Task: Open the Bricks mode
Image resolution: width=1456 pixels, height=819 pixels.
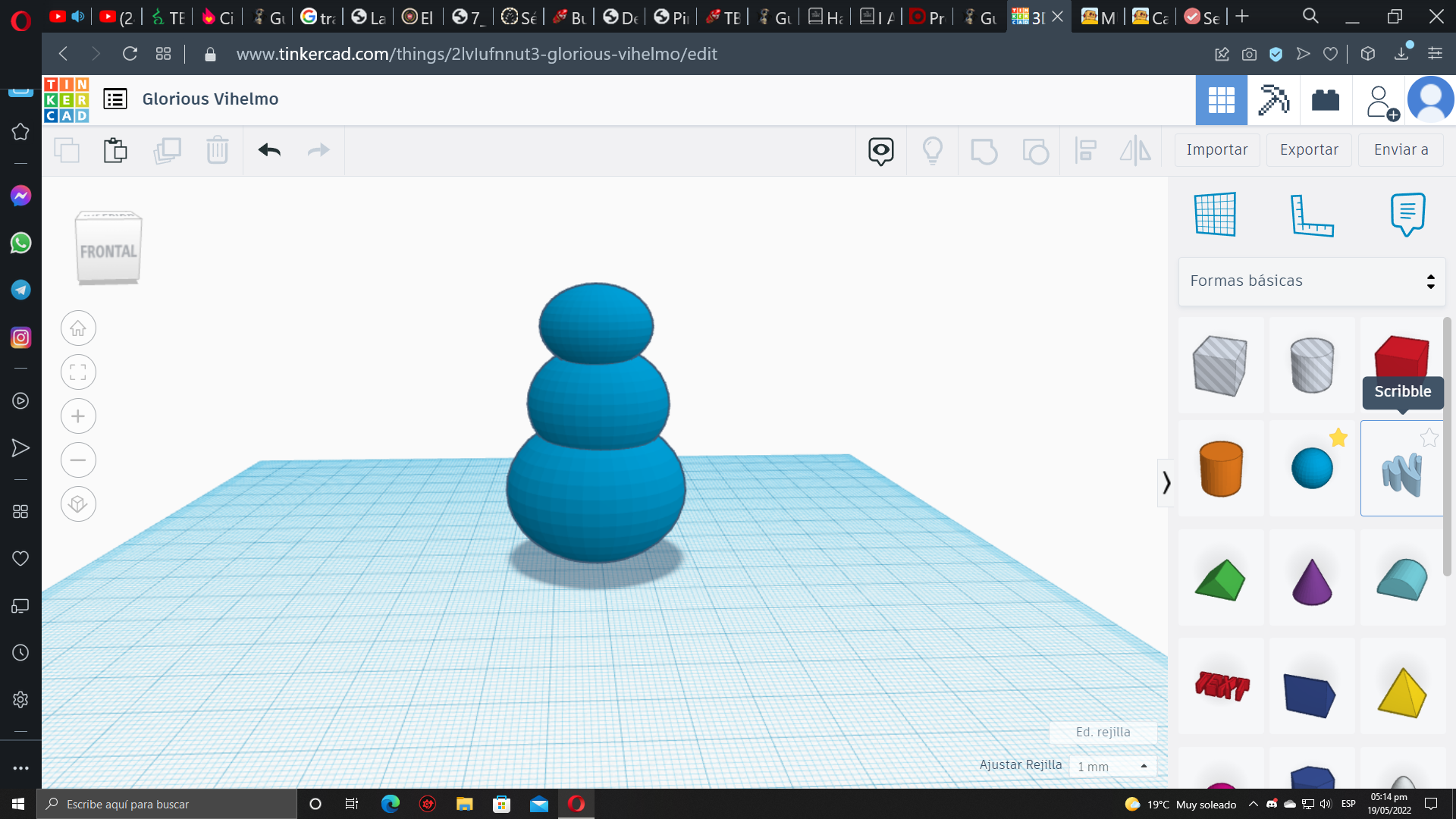Action: pos(1326,100)
